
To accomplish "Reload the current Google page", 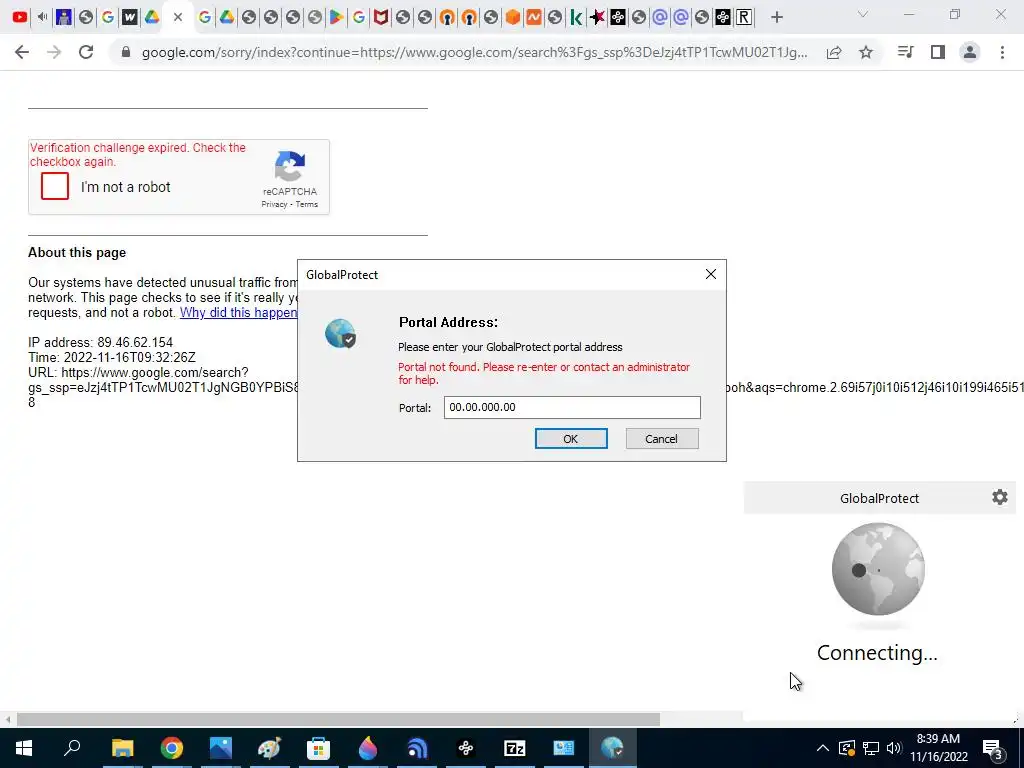I will [86, 52].
